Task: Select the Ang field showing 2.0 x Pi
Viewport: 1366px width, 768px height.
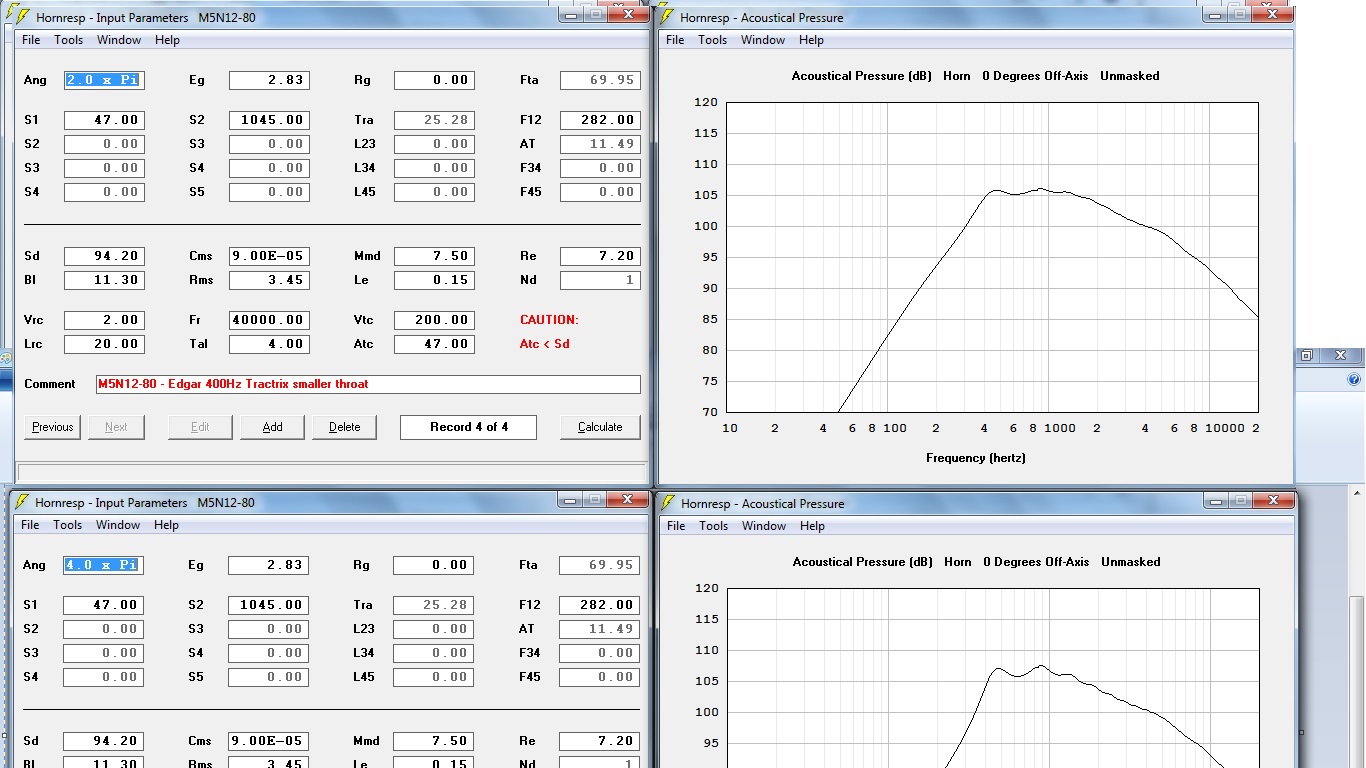Action: coord(104,80)
